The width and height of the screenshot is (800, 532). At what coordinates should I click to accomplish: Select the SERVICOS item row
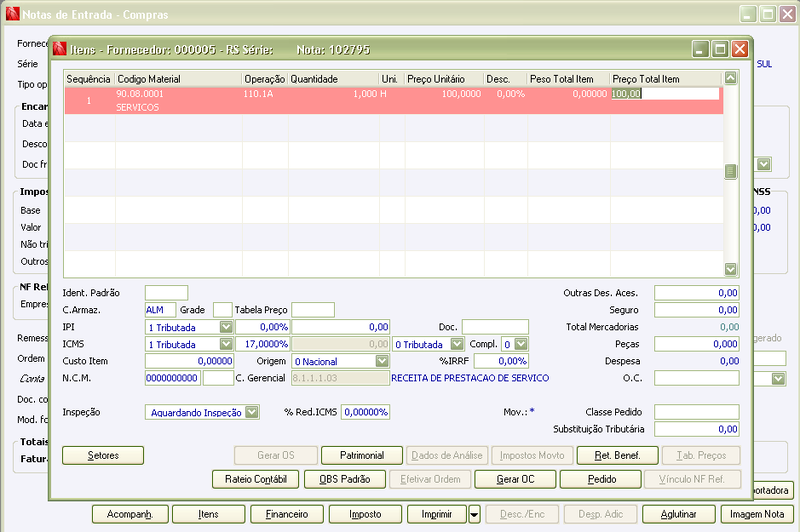(394, 100)
